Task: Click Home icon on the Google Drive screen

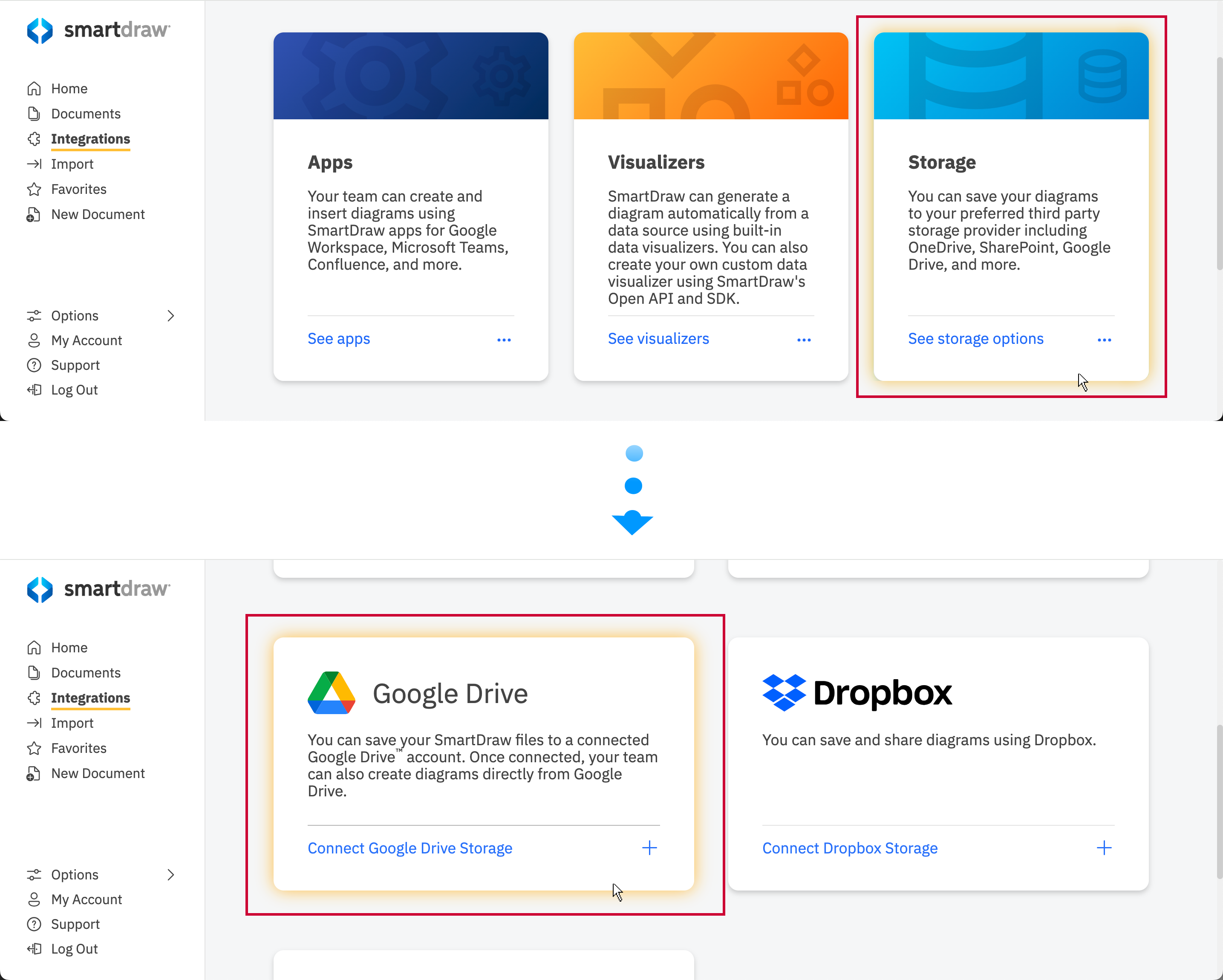Action: pyautogui.click(x=34, y=648)
